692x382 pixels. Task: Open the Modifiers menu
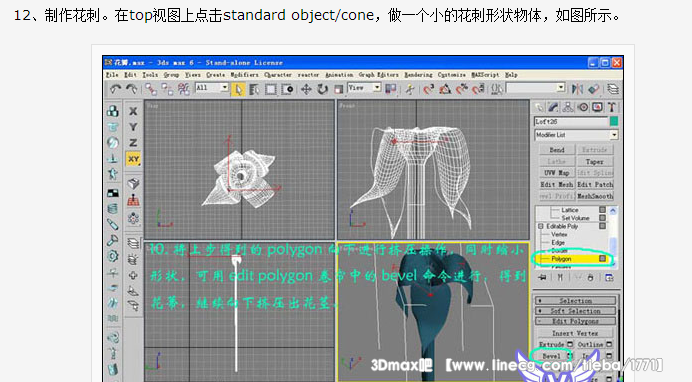[x=244, y=75]
